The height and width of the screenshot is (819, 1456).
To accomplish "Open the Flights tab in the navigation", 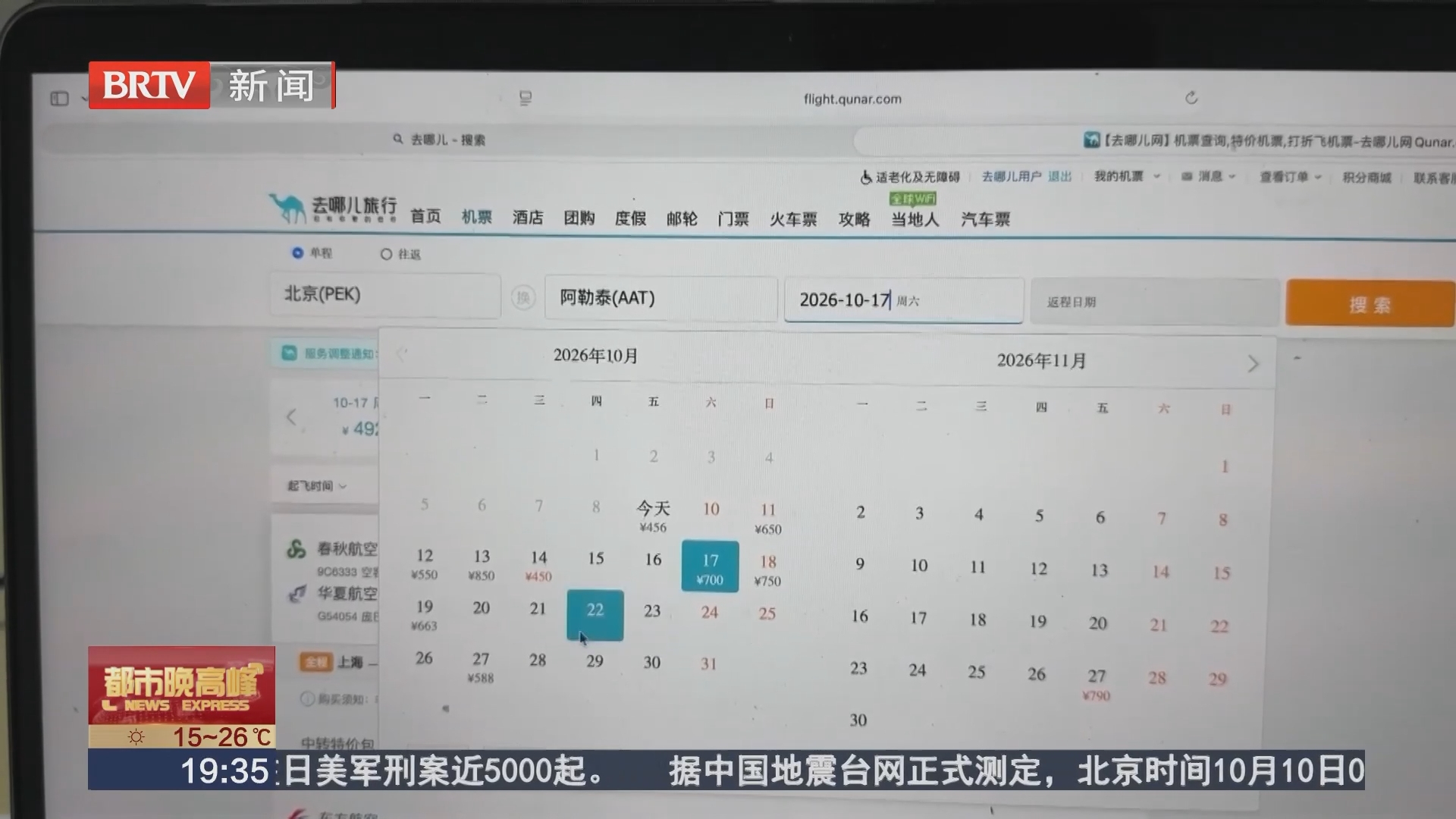I will pos(477,218).
